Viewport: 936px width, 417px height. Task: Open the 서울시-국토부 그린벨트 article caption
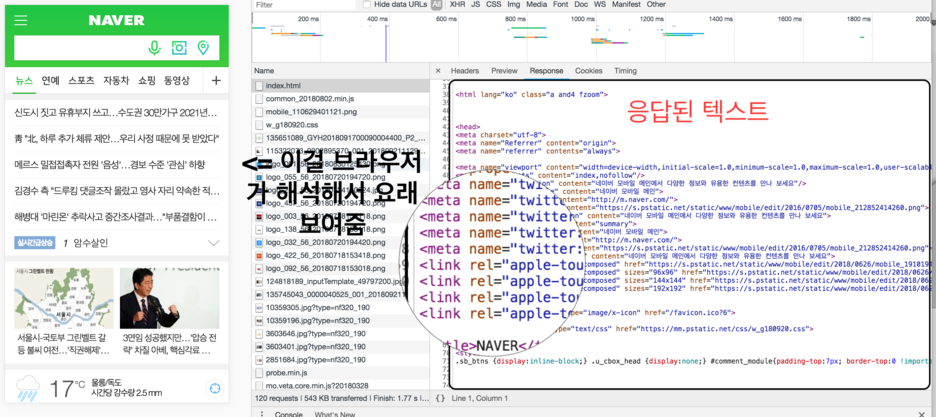click(63, 344)
